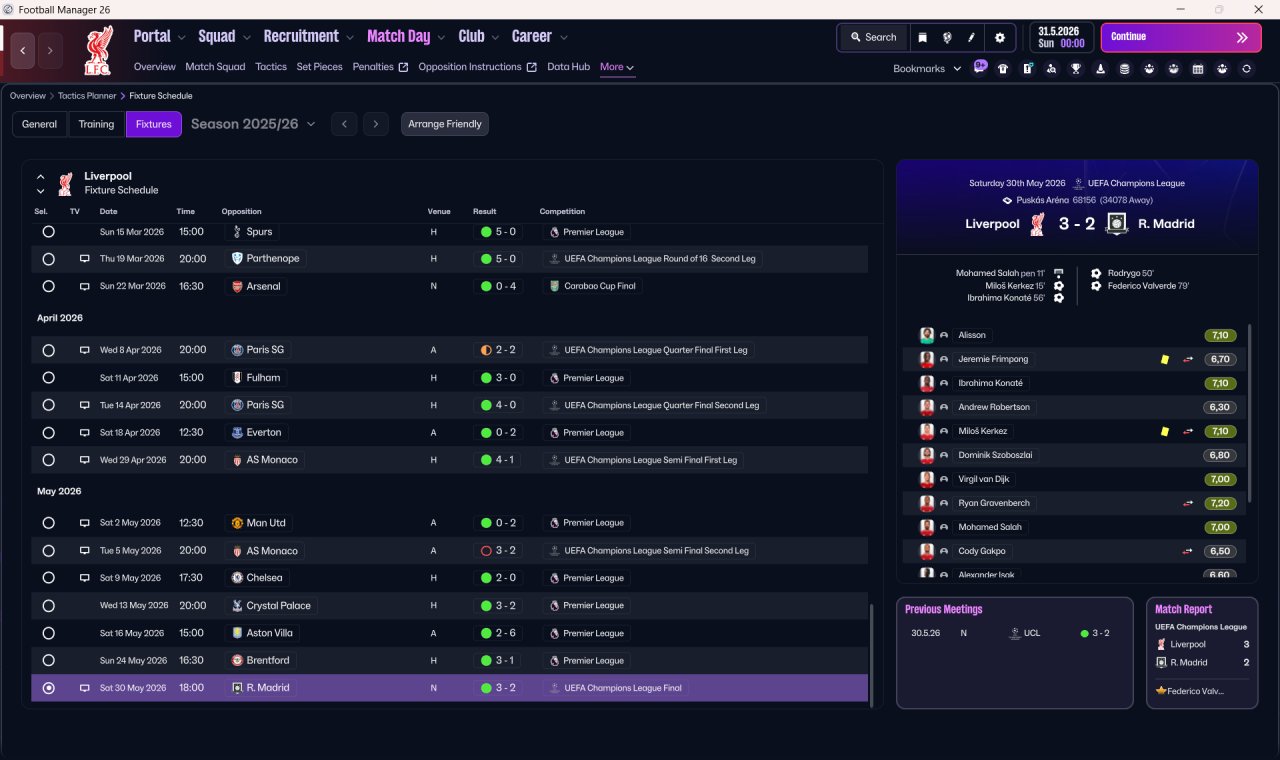Click the Continue button

pos(1181,37)
